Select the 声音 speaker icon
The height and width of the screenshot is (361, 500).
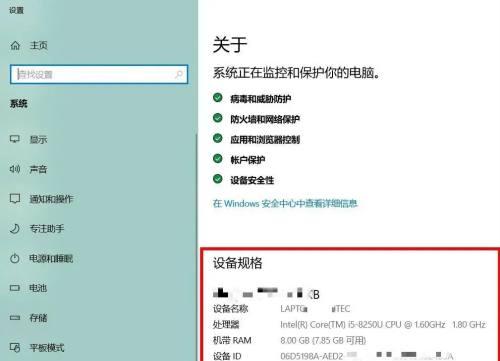(x=15, y=169)
